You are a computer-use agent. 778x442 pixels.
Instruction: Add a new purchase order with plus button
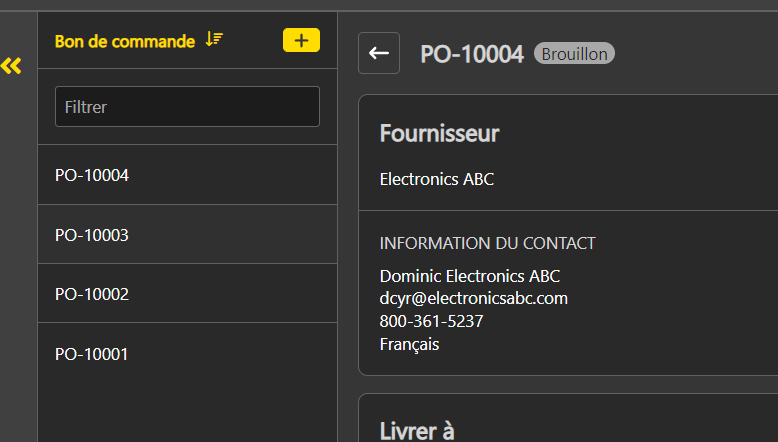[x=301, y=40]
